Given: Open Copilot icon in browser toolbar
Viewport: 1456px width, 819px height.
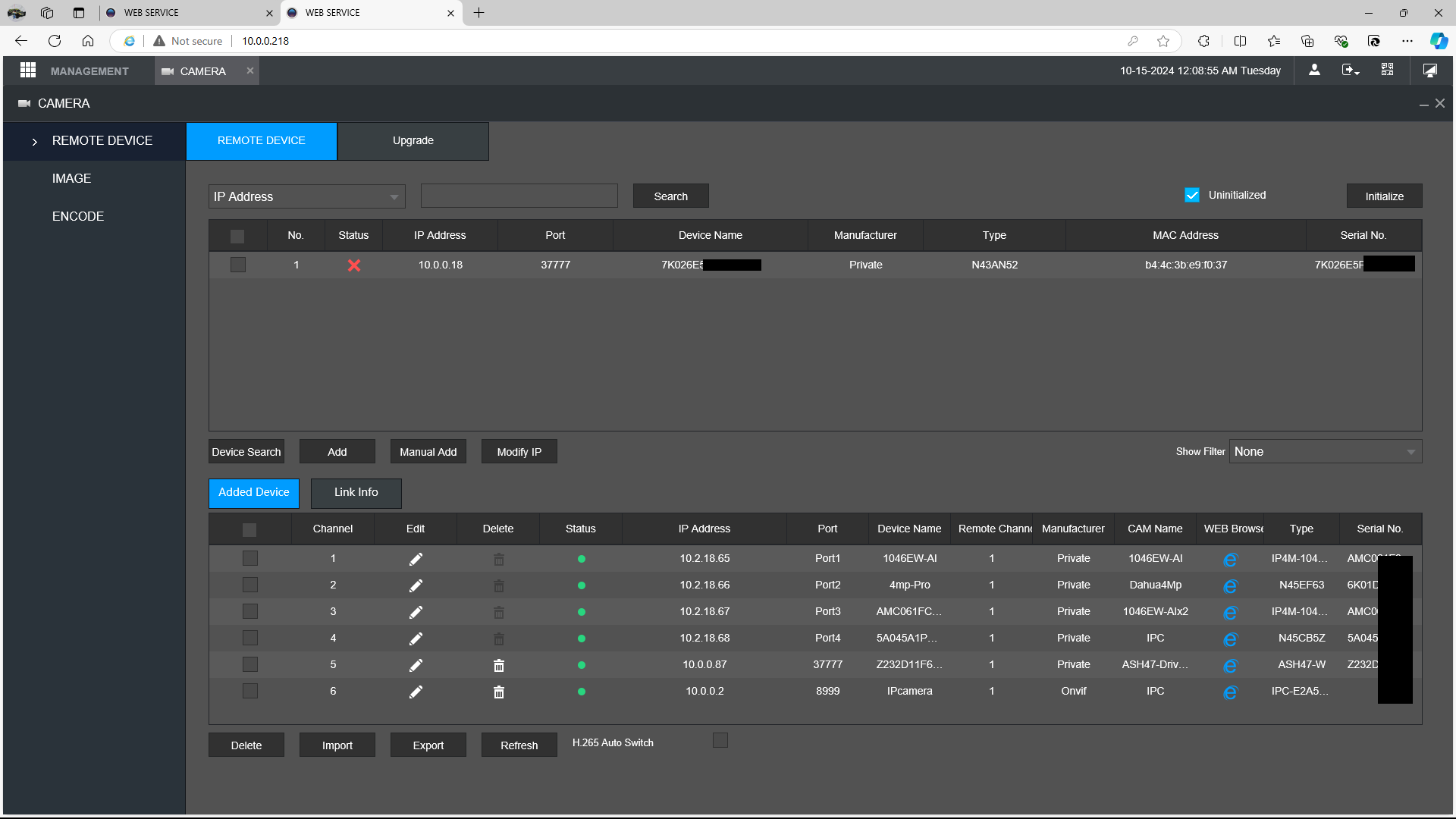Looking at the screenshot, I should [x=1439, y=41].
